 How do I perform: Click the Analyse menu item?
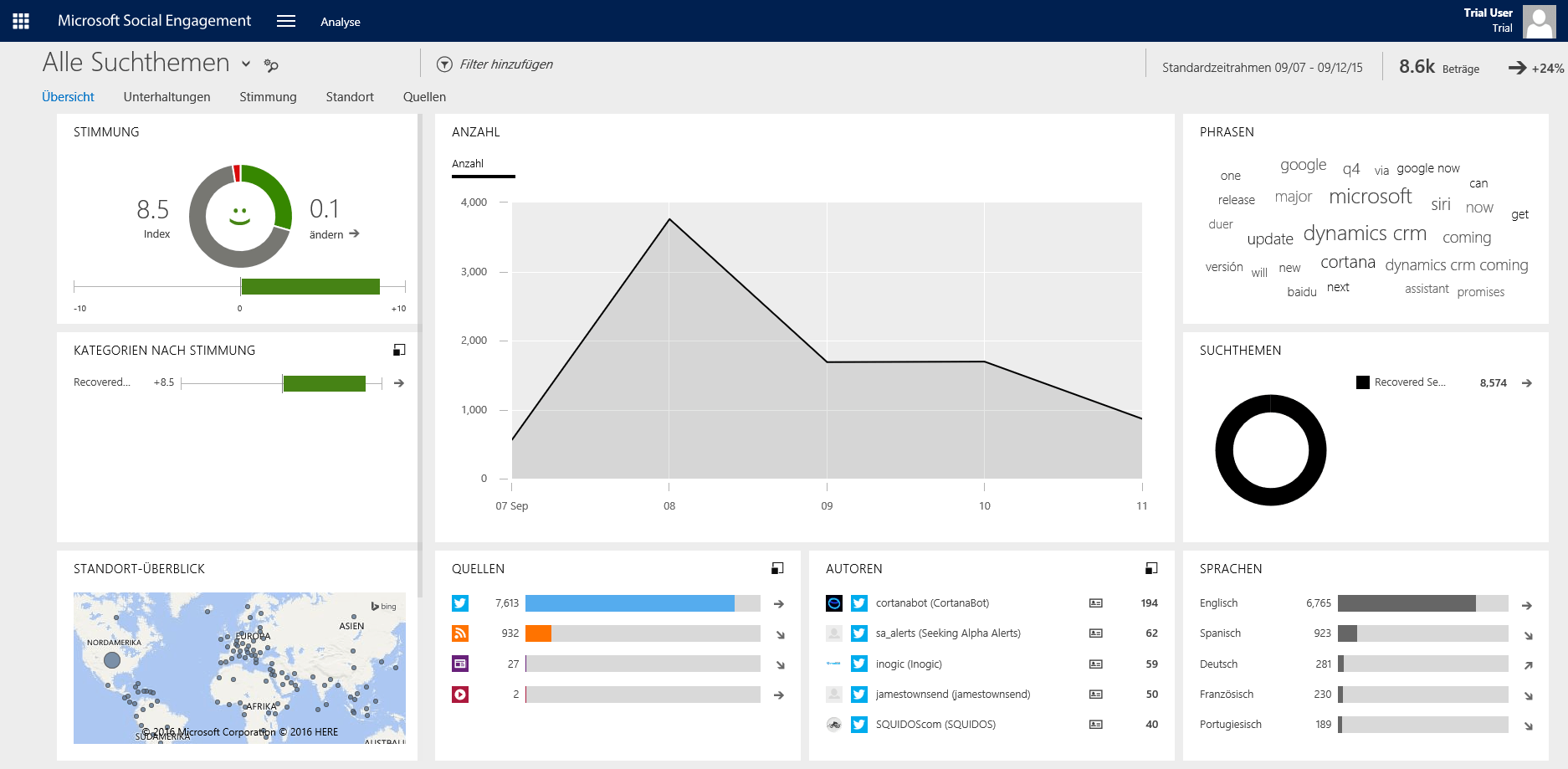tap(341, 22)
